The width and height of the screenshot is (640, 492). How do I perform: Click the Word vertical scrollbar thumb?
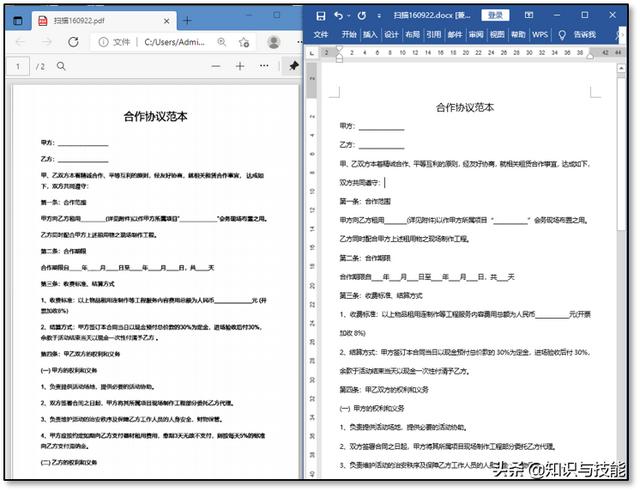click(621, 154)
